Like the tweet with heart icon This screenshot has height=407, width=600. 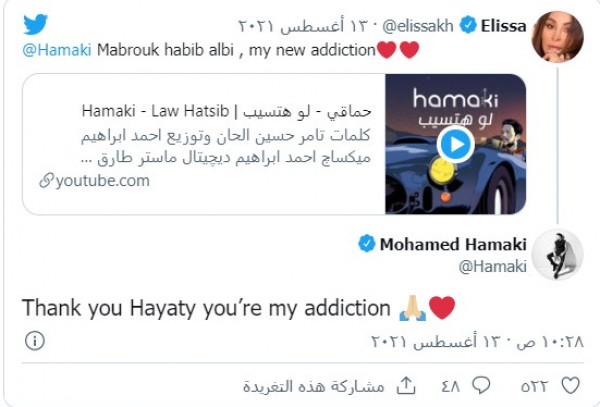[x=570, y=385]
